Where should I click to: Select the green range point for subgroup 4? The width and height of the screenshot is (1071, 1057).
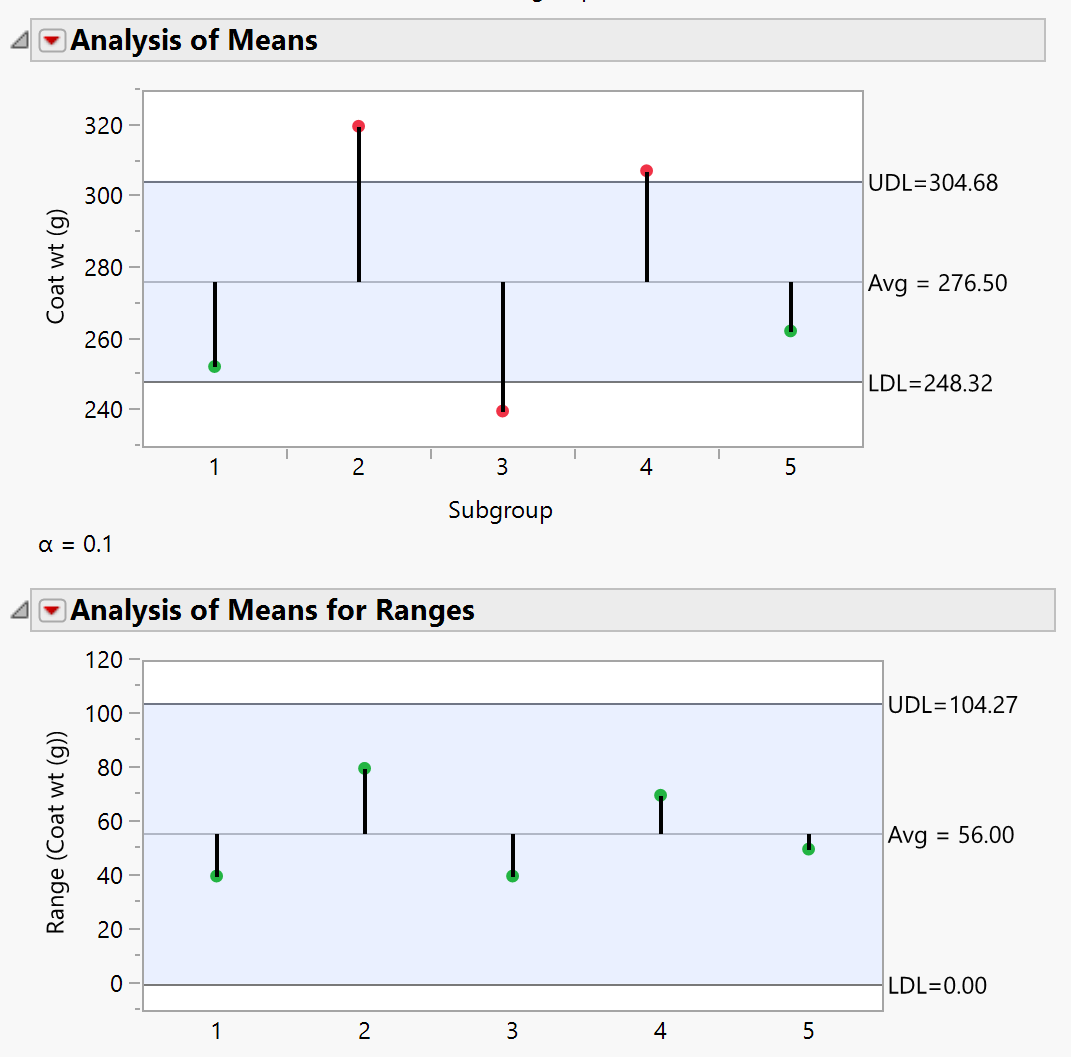(660, 795)
